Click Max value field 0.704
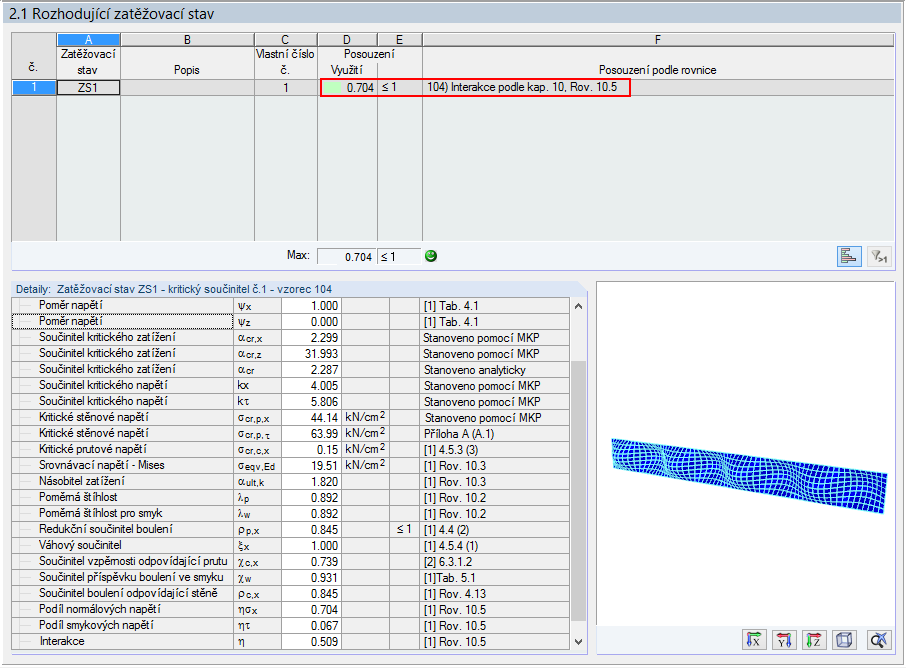This screenshot has width=906, height=668. click(347, 257)
